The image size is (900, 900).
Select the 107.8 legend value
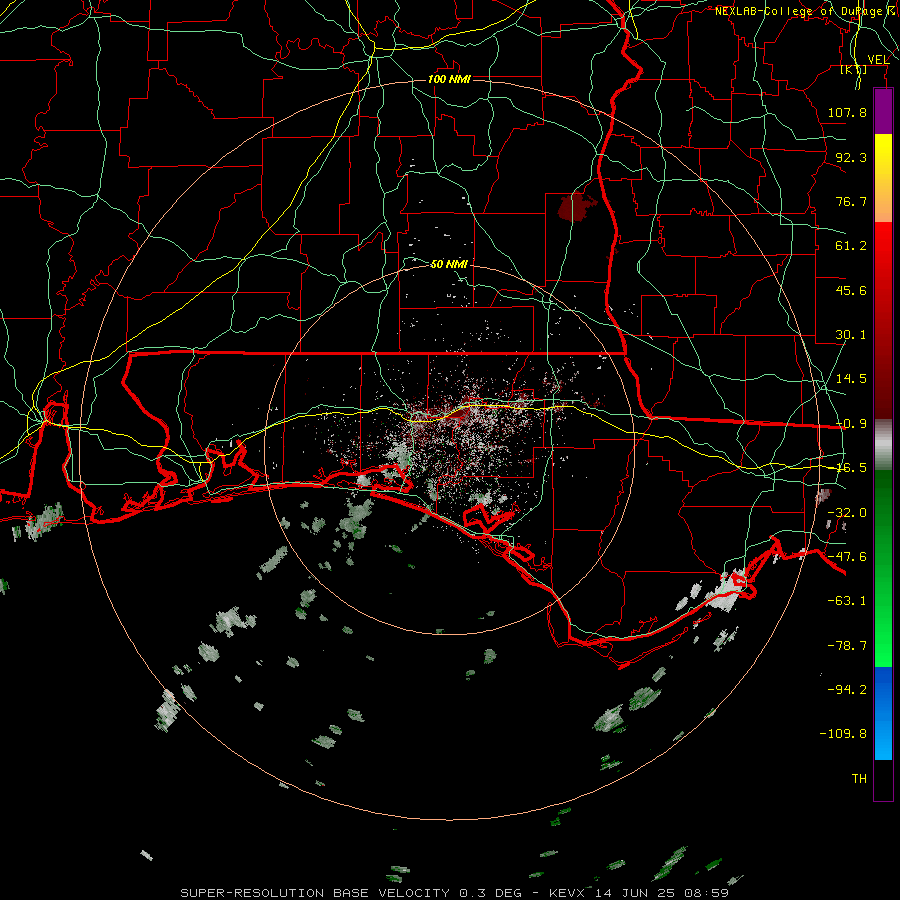(847, 112)
